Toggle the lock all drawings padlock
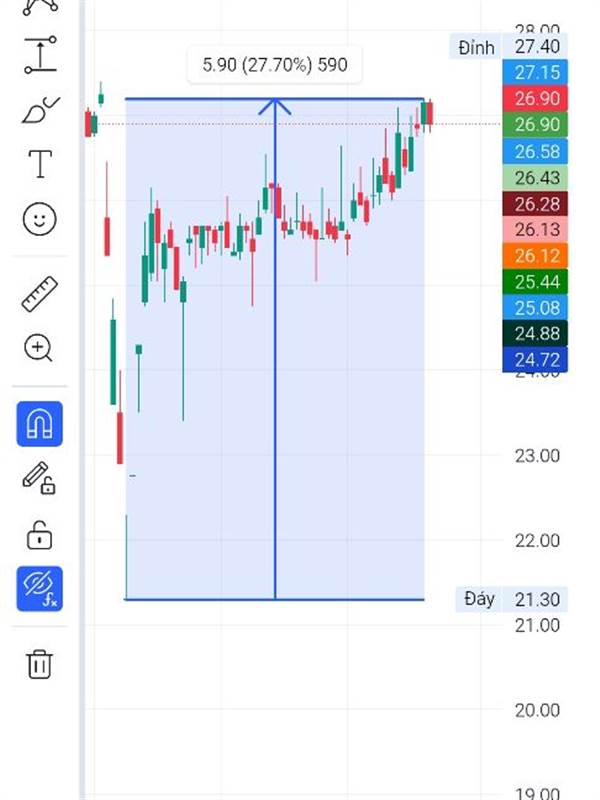Screen dimensions: 600x800 pos(39,535)
